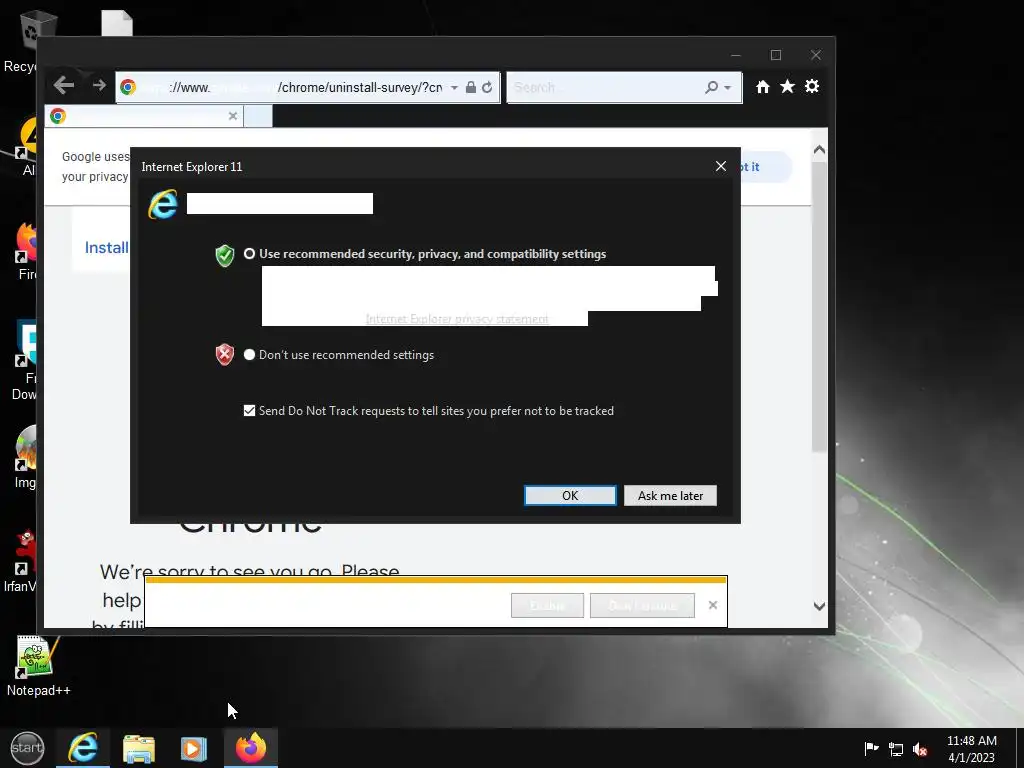Click the Chrome favicon in address bar
This screenshot has height=768, width=1024.
click(128, 87)
